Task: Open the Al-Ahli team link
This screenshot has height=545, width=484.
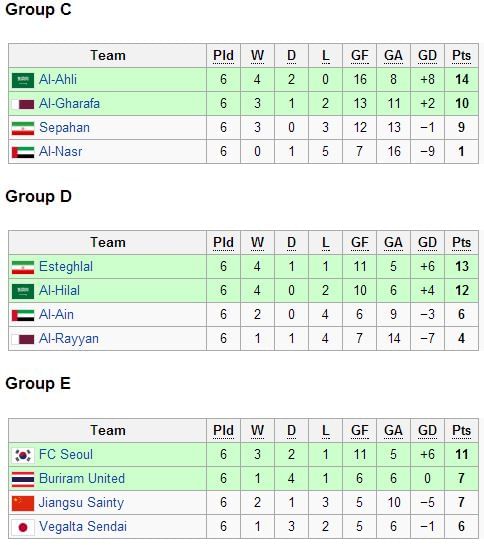Action: pos(58,80)
